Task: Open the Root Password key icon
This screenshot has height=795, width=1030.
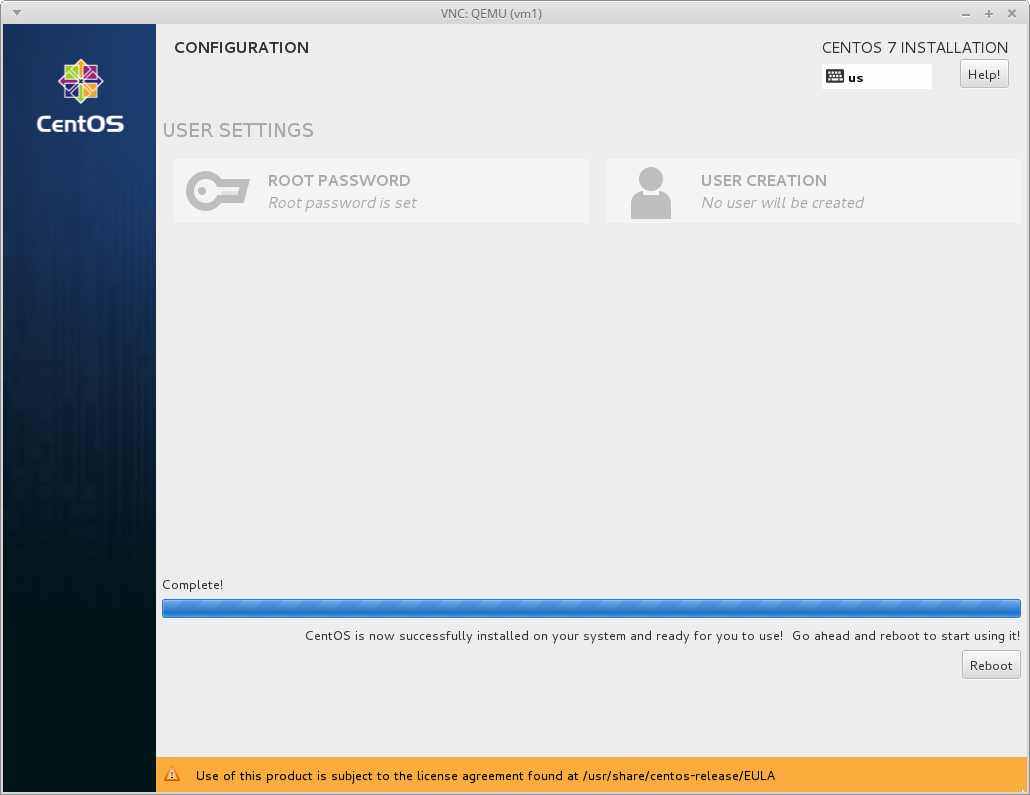Action: (x=217, y=191)
